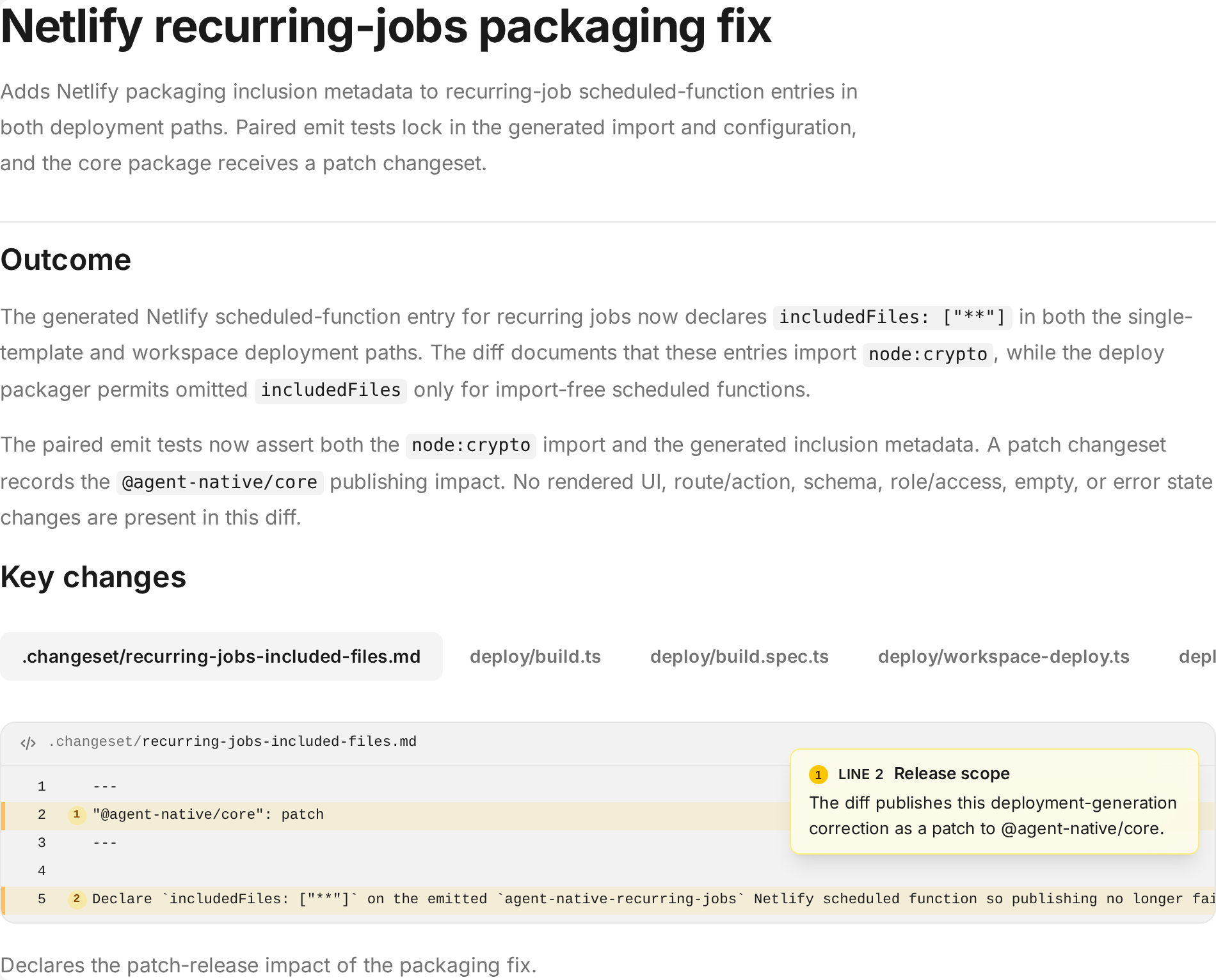Click the recurring-jobs-included-files.md file path header
Screen dimensions: 1216x980
tap(232, 741)
